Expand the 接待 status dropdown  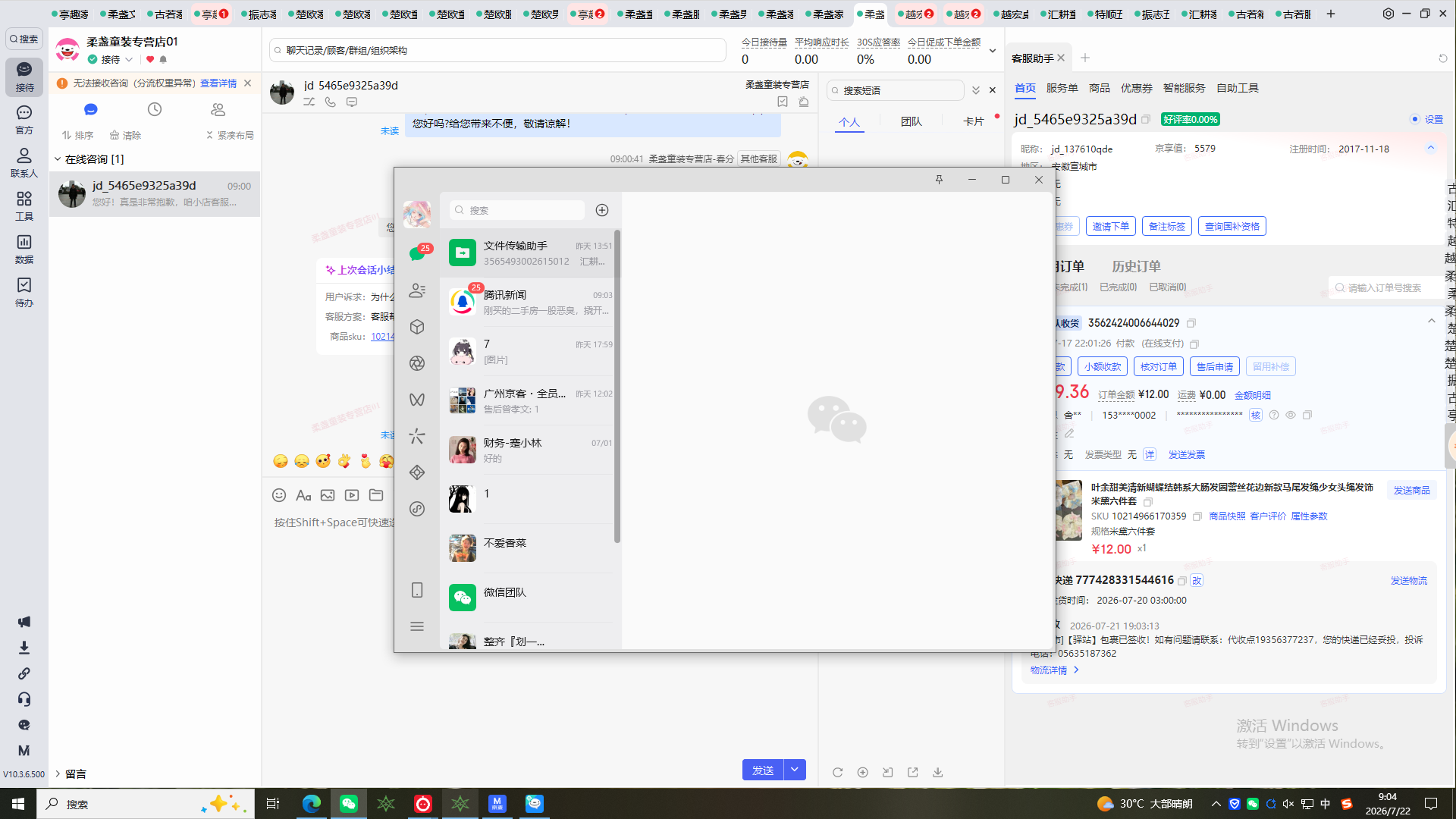[129, 59]
